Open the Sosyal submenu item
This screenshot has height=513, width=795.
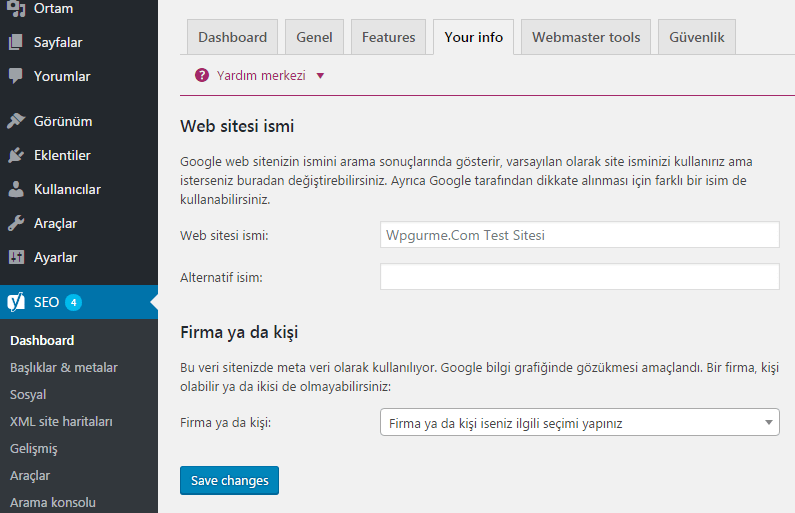28,394
